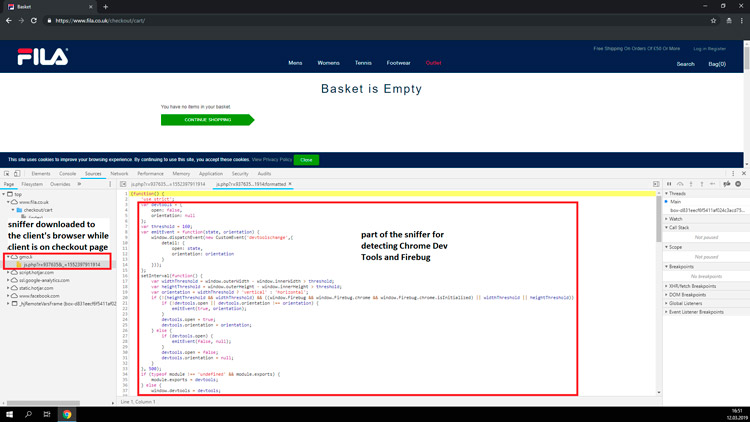750x422 pixels.
Task: Open the DevTools three-dot menu
Action: coord(733,174)
